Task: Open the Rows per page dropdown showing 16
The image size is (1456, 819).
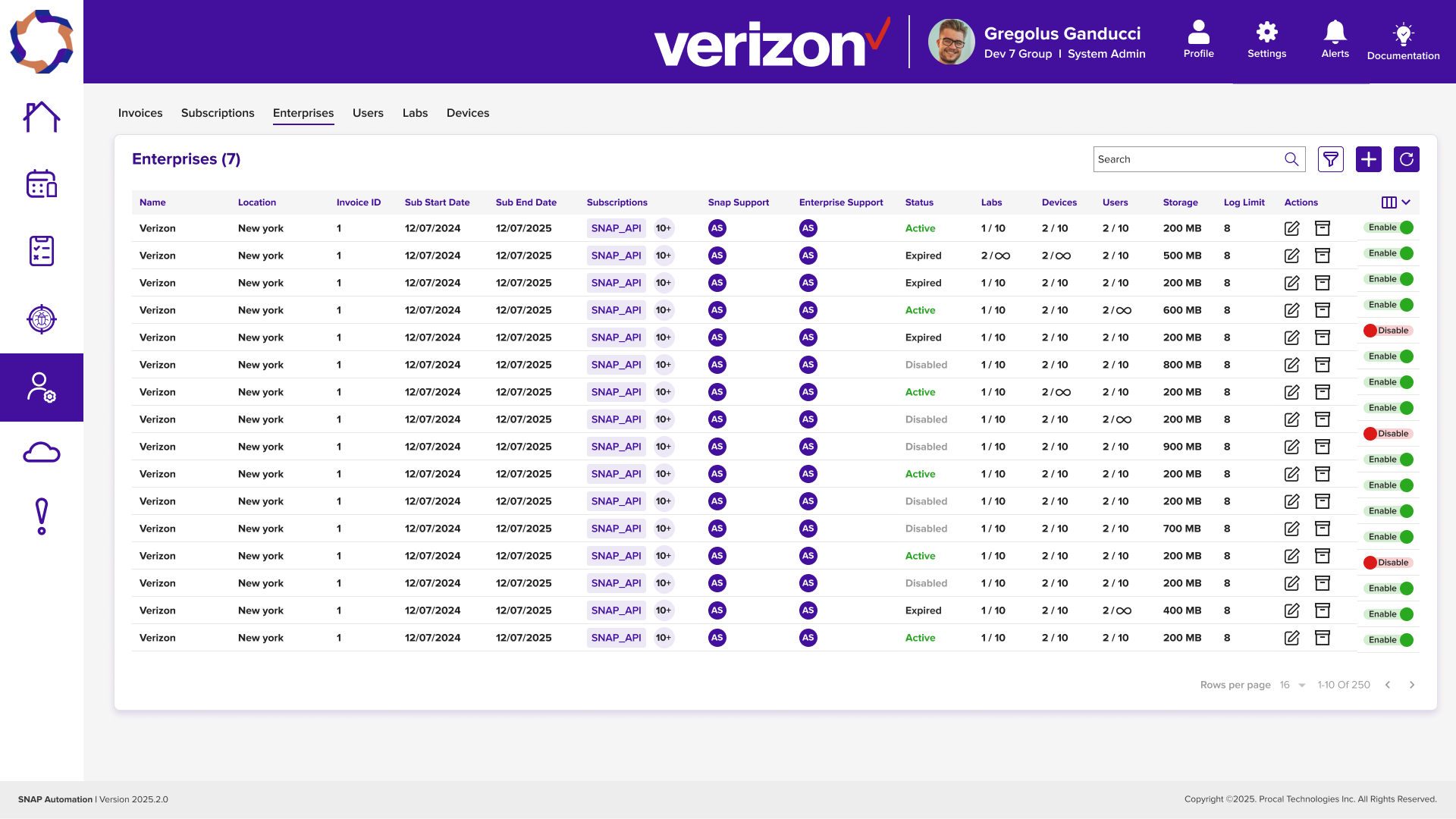Action: (1292, 685)
